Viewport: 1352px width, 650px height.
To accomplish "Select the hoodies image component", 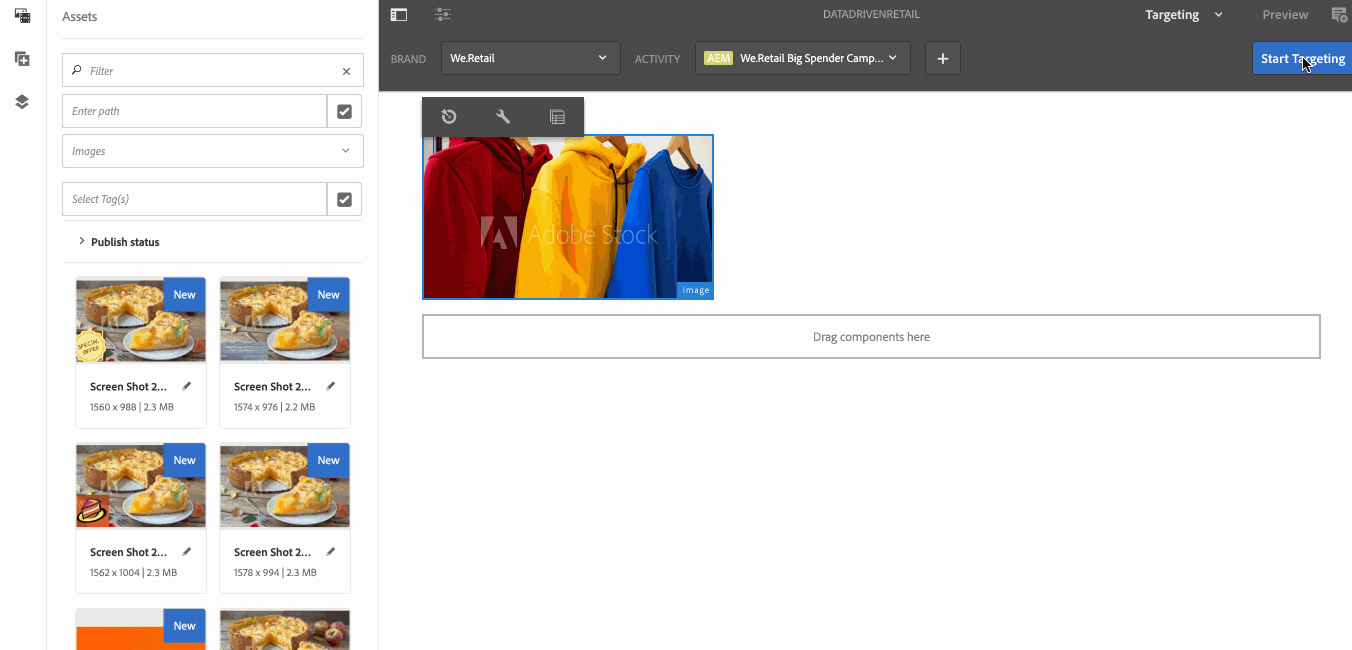I will click(x=568, y=217).
